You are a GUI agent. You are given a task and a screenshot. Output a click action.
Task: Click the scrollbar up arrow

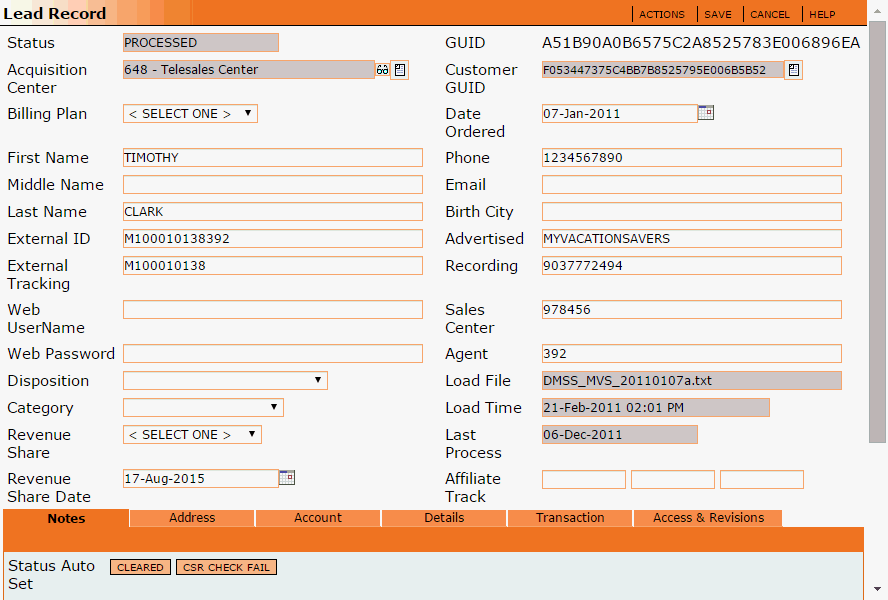(877, 10)
